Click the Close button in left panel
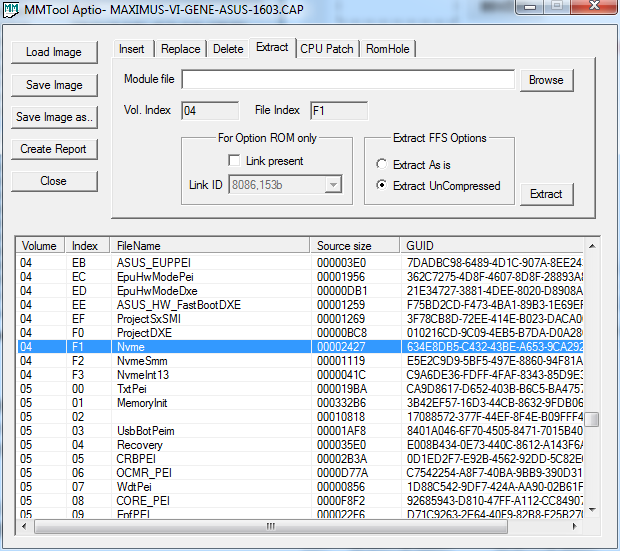Screen dimensions: 620x551 (54, 181)
